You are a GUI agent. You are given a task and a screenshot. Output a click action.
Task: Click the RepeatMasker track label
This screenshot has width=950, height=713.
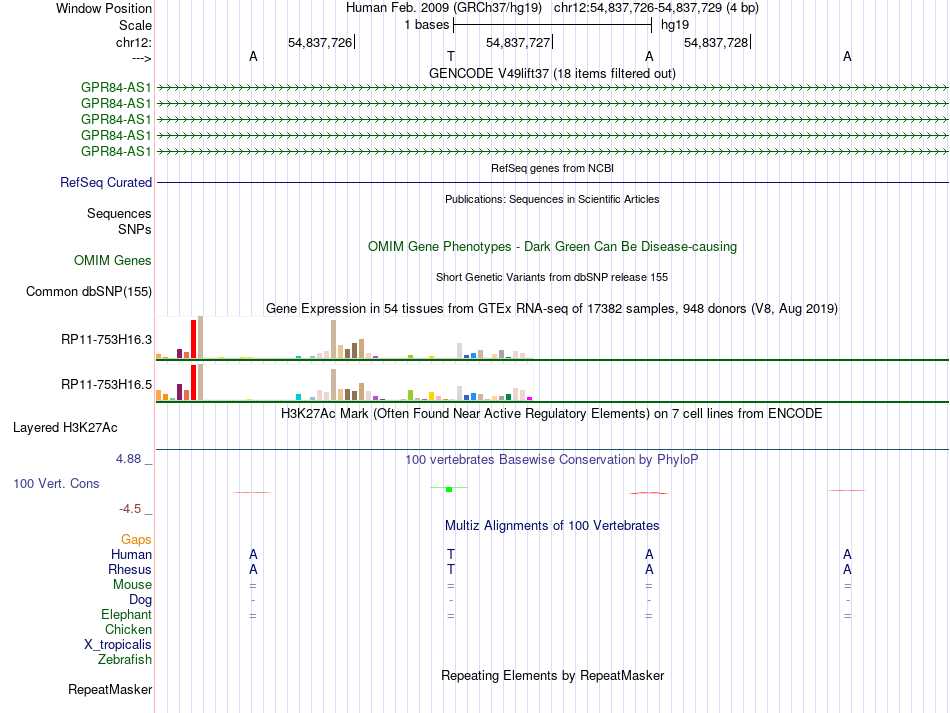tap(110, 689)
